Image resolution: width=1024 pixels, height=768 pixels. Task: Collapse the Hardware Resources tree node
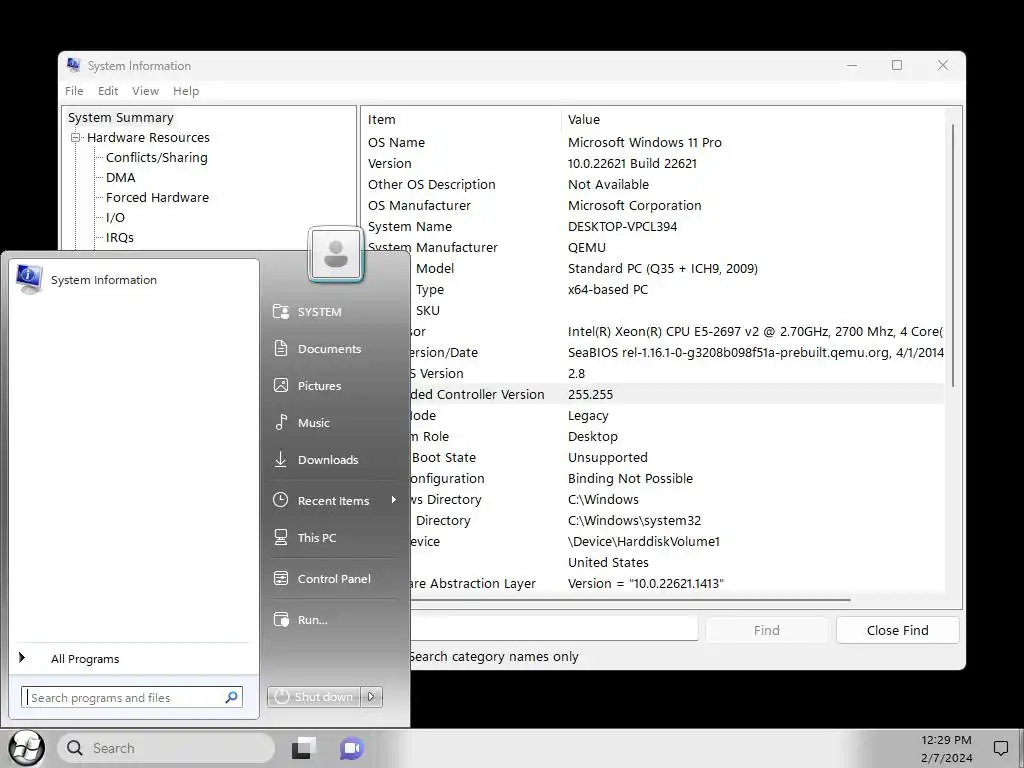(x=76, y=138)
